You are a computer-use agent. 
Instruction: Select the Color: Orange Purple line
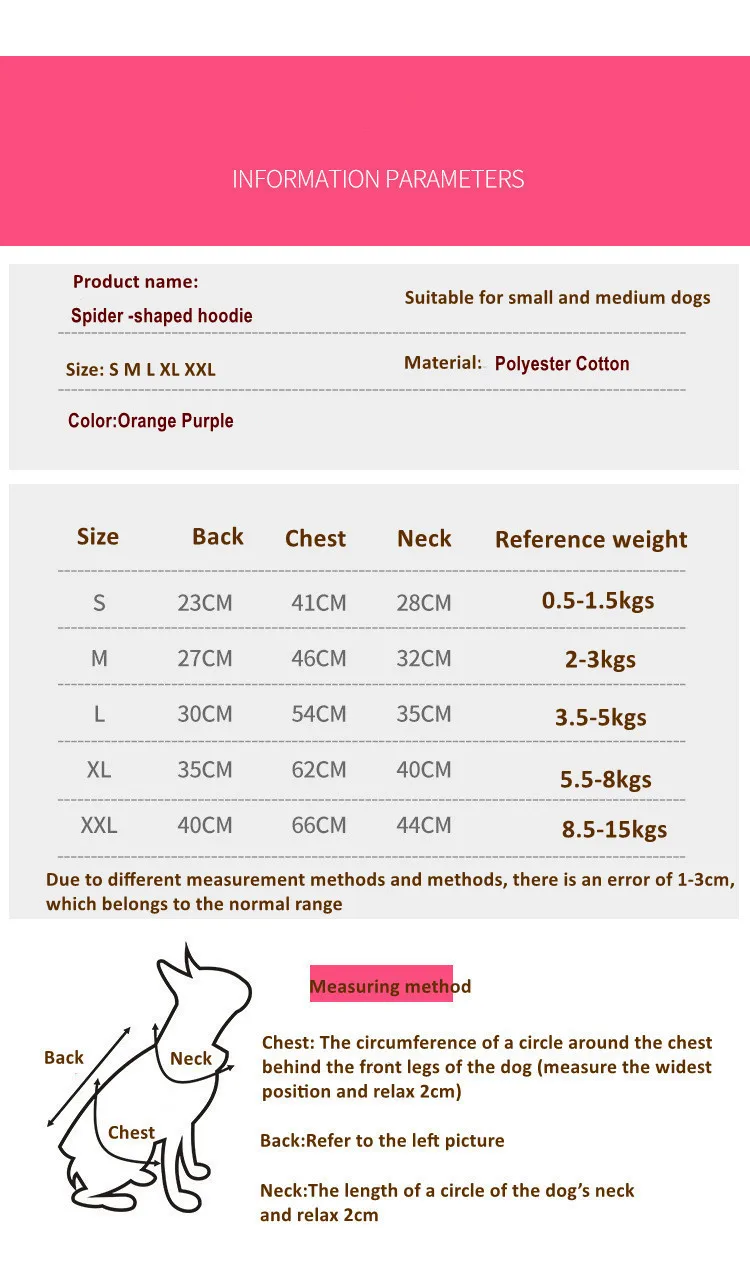click(151, 420)
